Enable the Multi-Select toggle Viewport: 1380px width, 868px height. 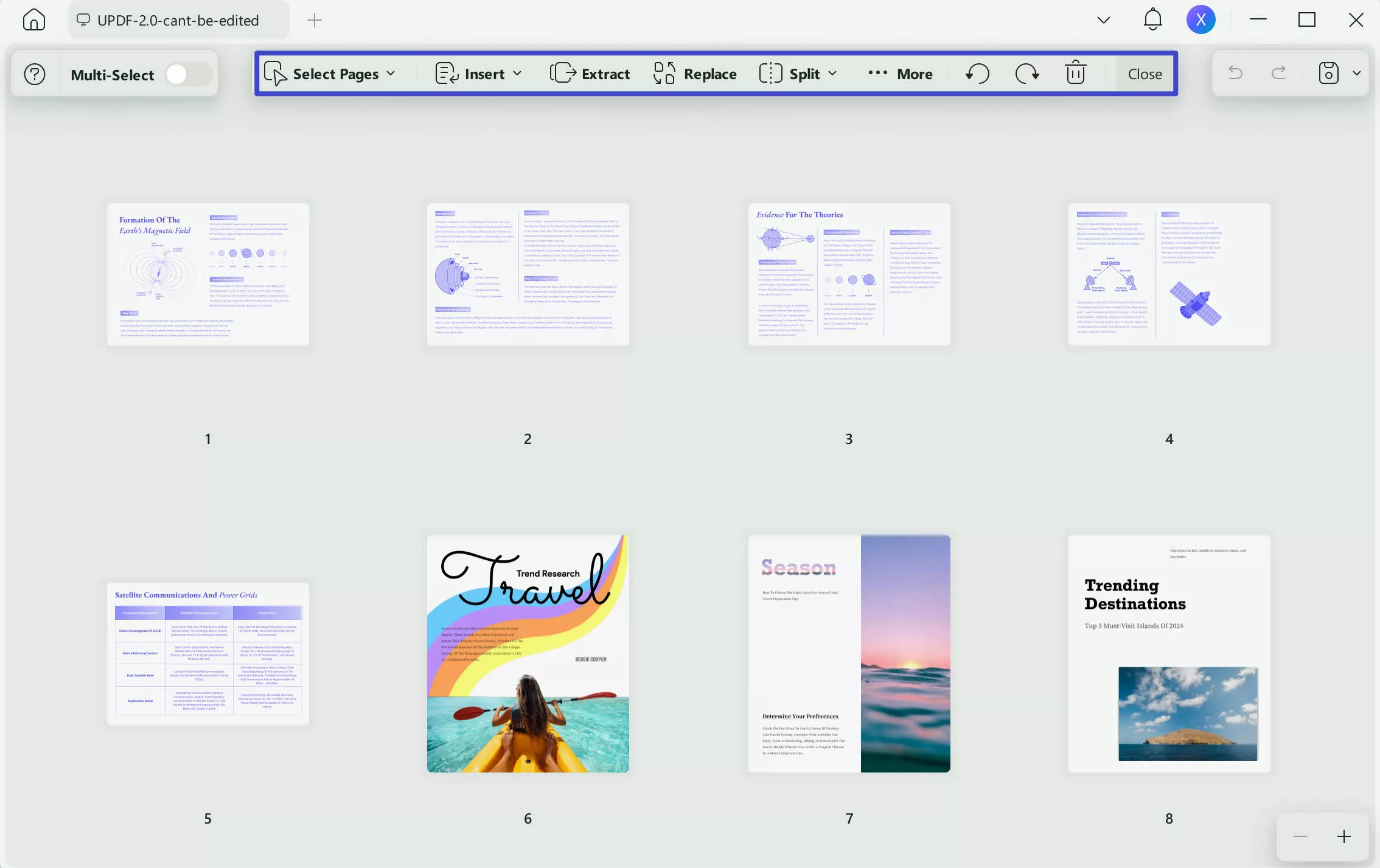[187, 74]
